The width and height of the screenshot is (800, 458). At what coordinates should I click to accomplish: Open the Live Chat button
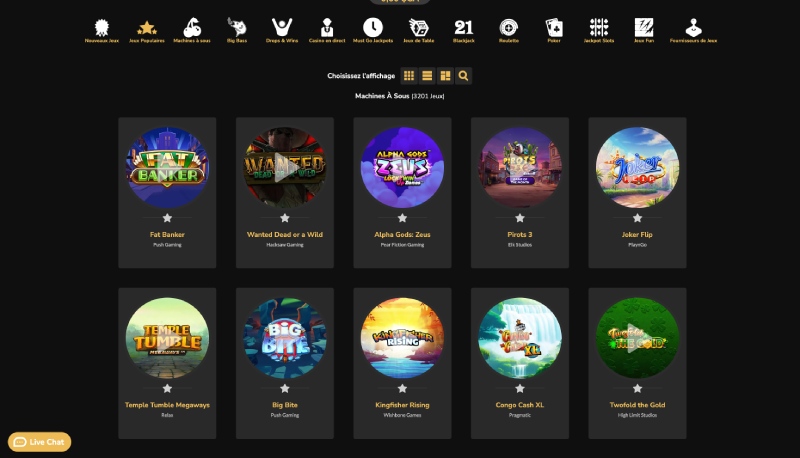39,442
